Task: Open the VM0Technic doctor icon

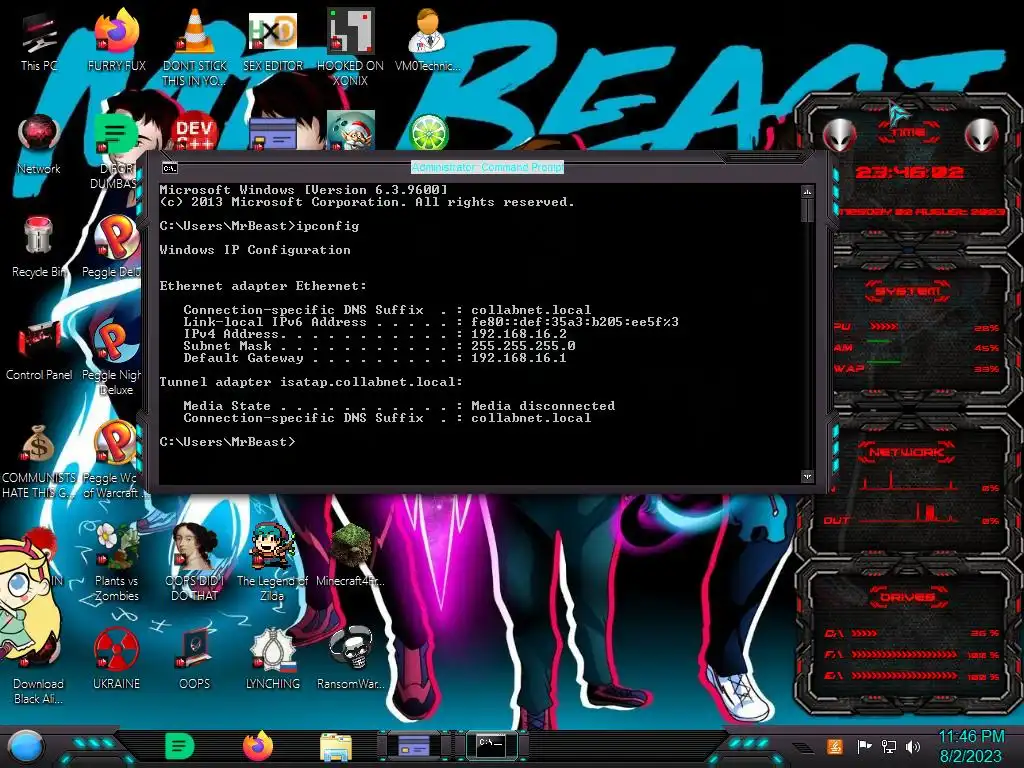Action: pyautogui.click(x=427, y=42)
